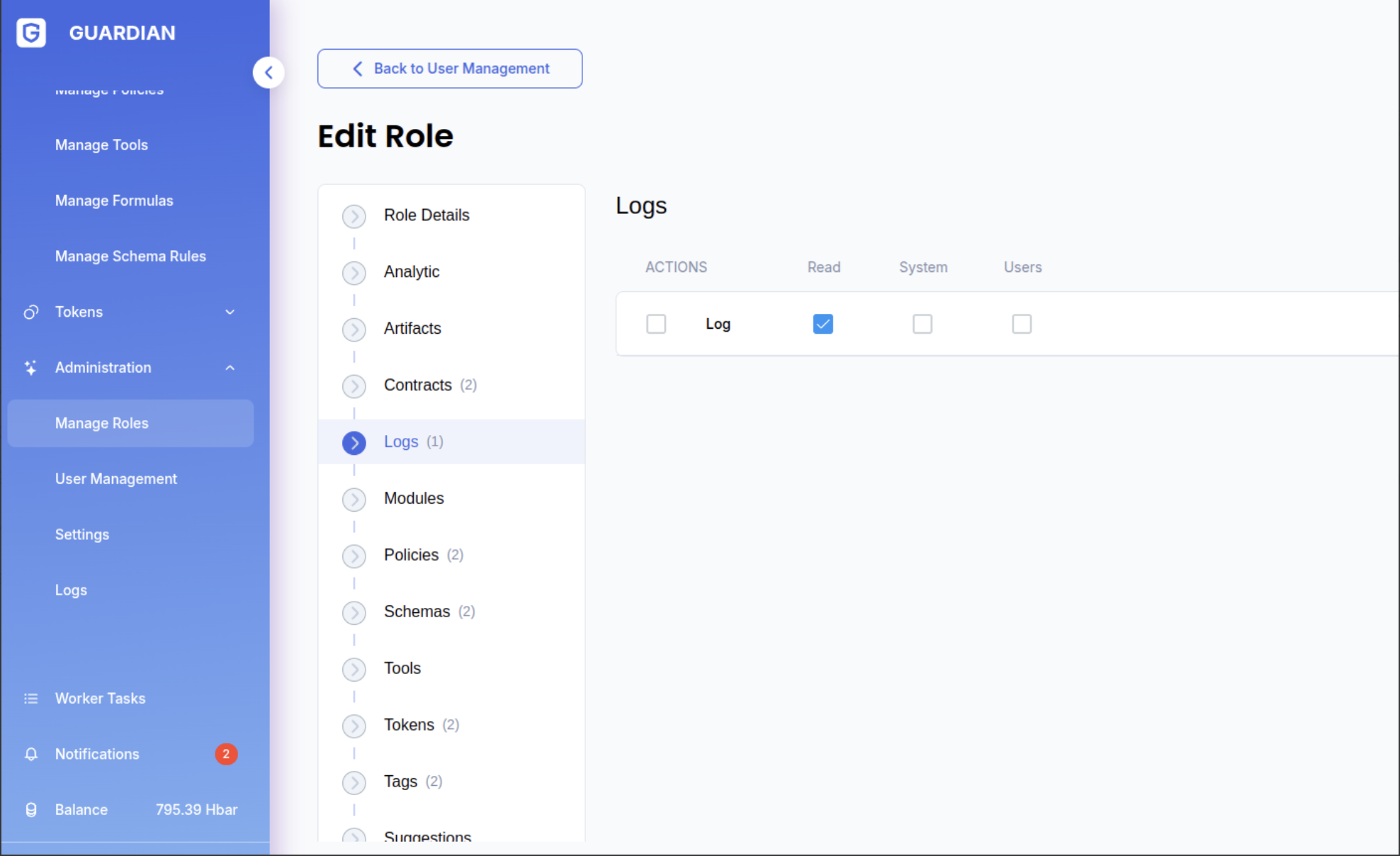Click the Guardian logo icon
Image resolution: width=1400 pixels, height=856 pixels.
31,33
